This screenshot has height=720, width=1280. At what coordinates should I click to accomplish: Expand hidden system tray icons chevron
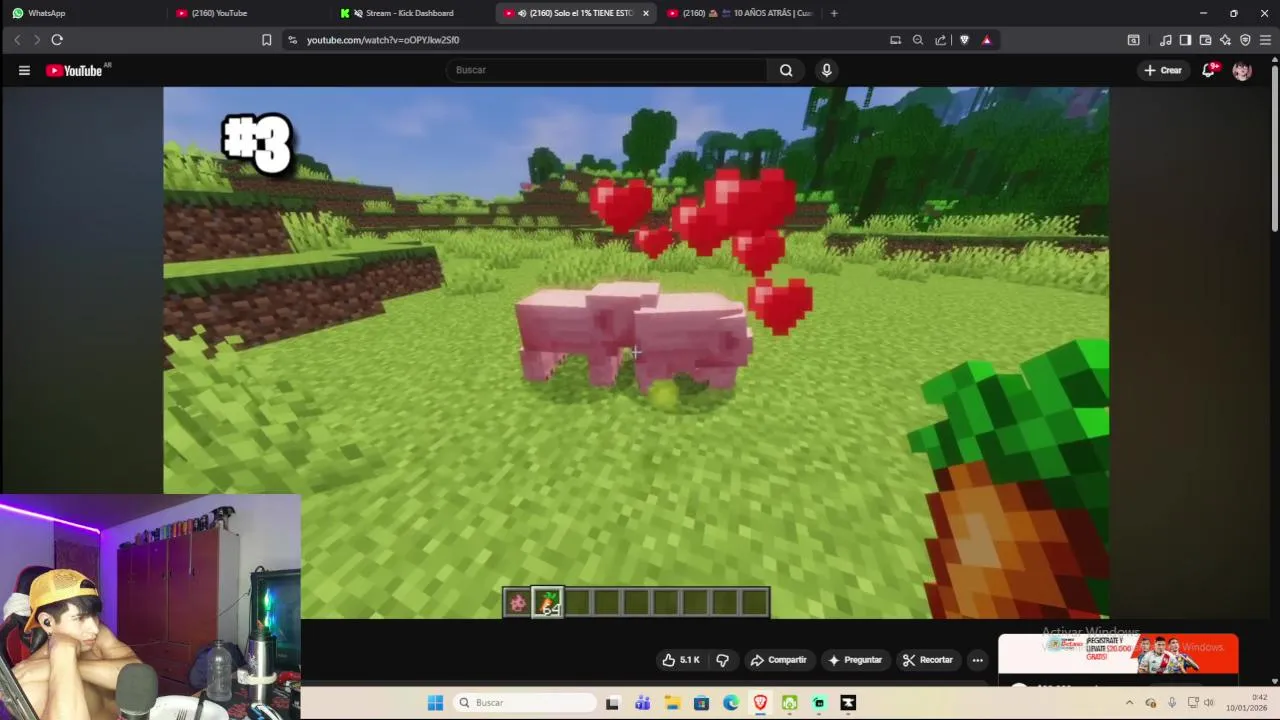click(x=1130, y=703)
